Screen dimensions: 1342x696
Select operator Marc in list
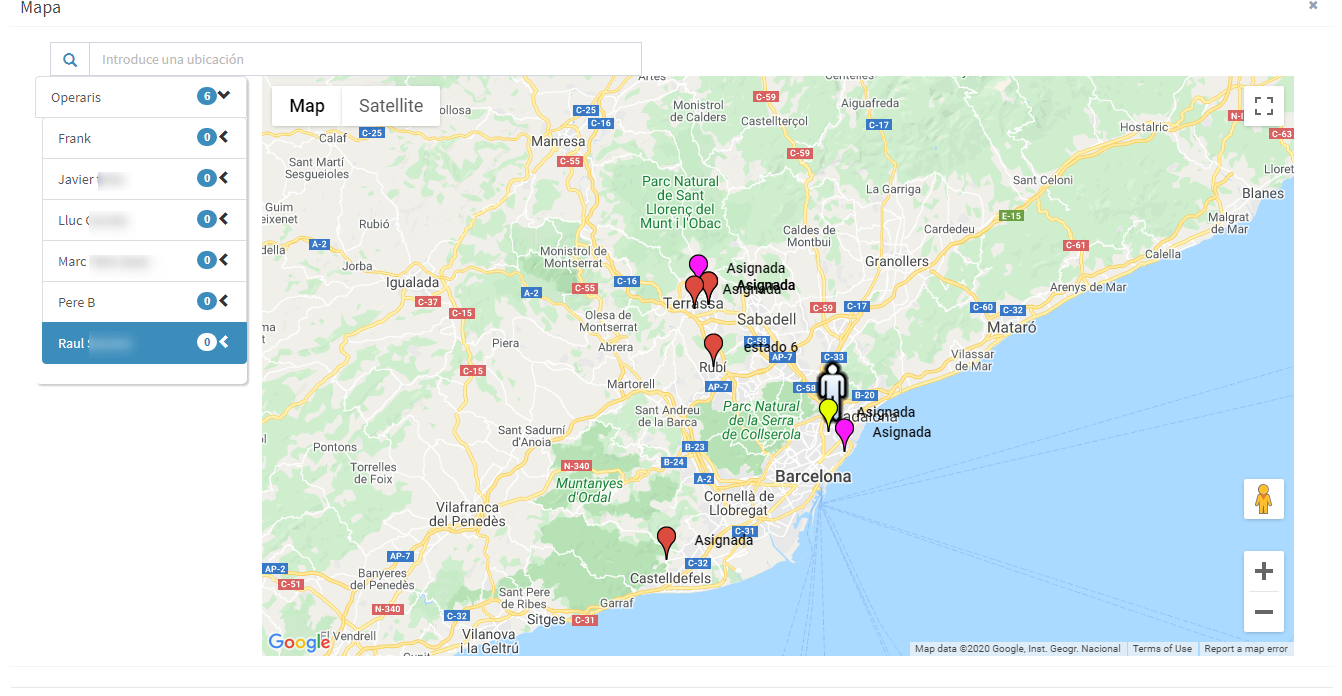pos(144,261)
